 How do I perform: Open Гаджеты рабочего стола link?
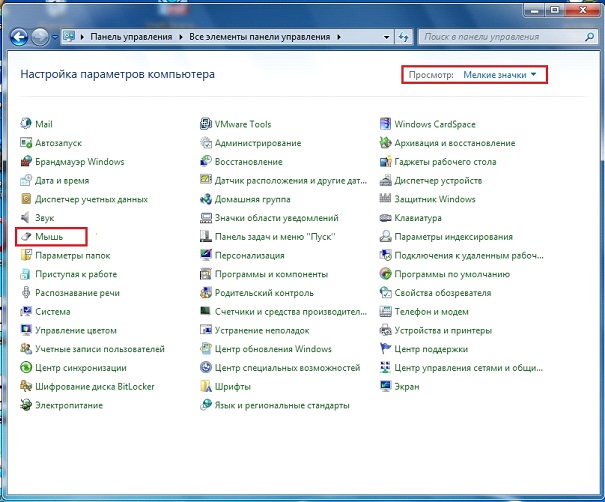[x=445, y=161]
